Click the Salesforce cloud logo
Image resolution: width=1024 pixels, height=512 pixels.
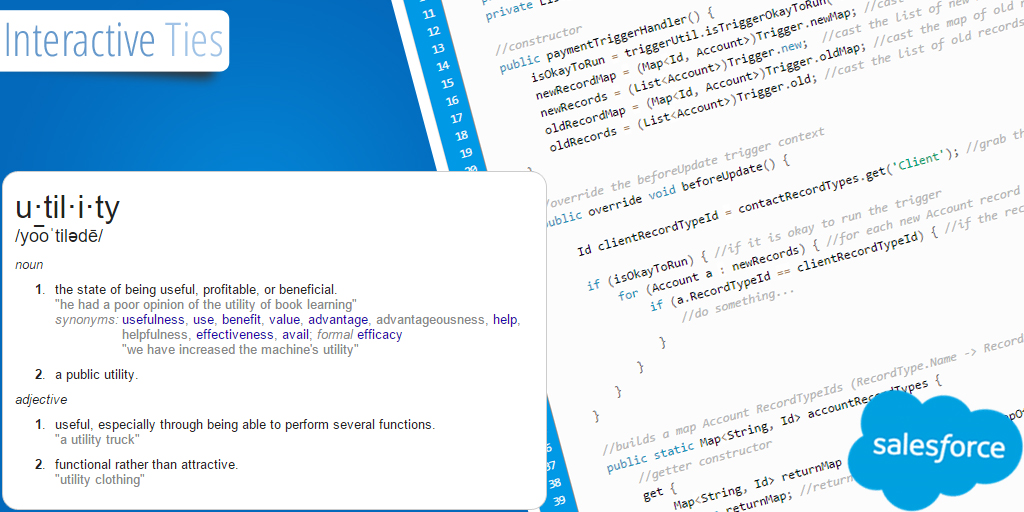[x=937, y=445]
